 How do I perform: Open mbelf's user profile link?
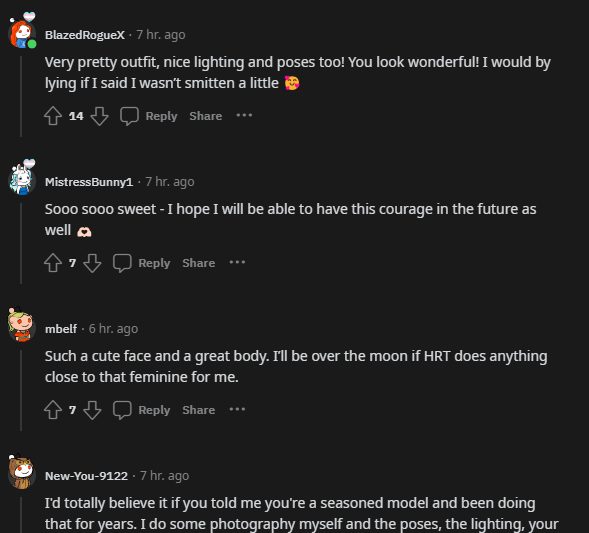coord(61,329)
